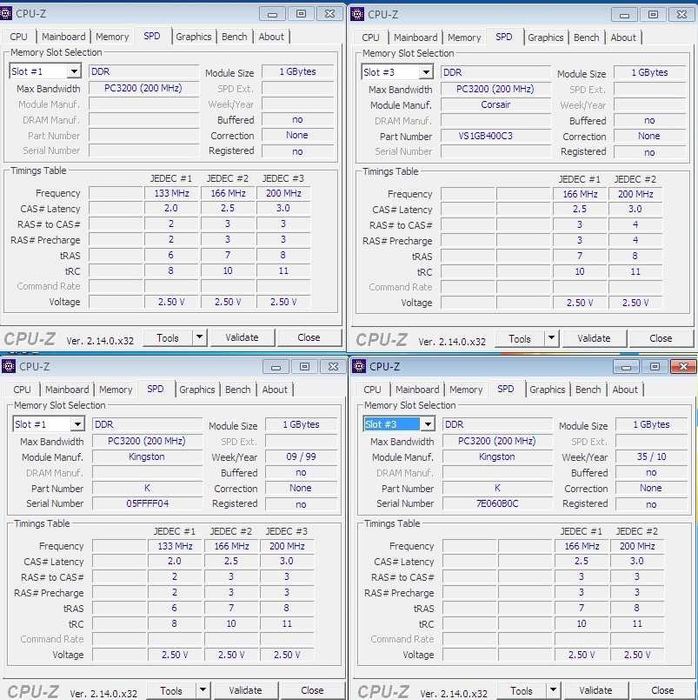Click the JEDEC #2 2.50 V voltage cell in the Corsair window
698x700 pixels.
tap(635, 303)
